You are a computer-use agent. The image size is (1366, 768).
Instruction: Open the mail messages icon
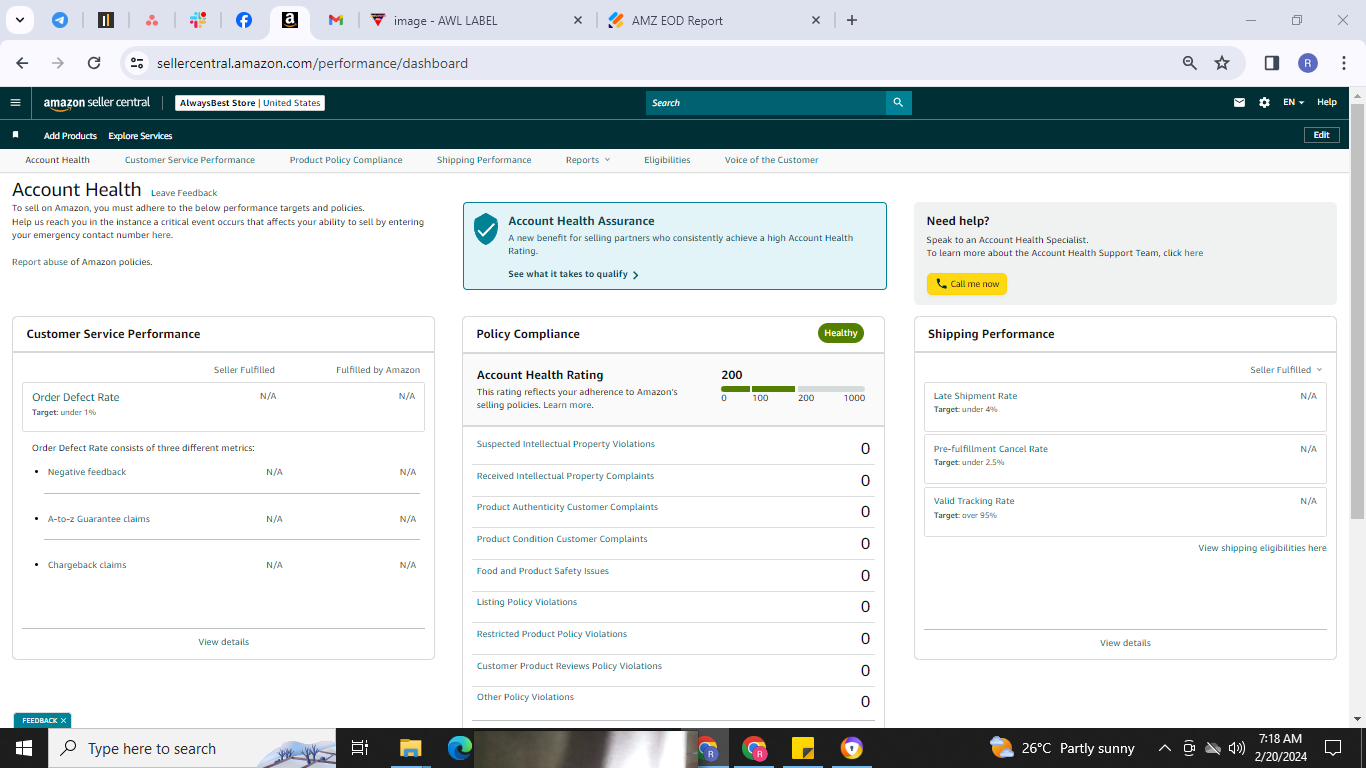(1240, 102)
